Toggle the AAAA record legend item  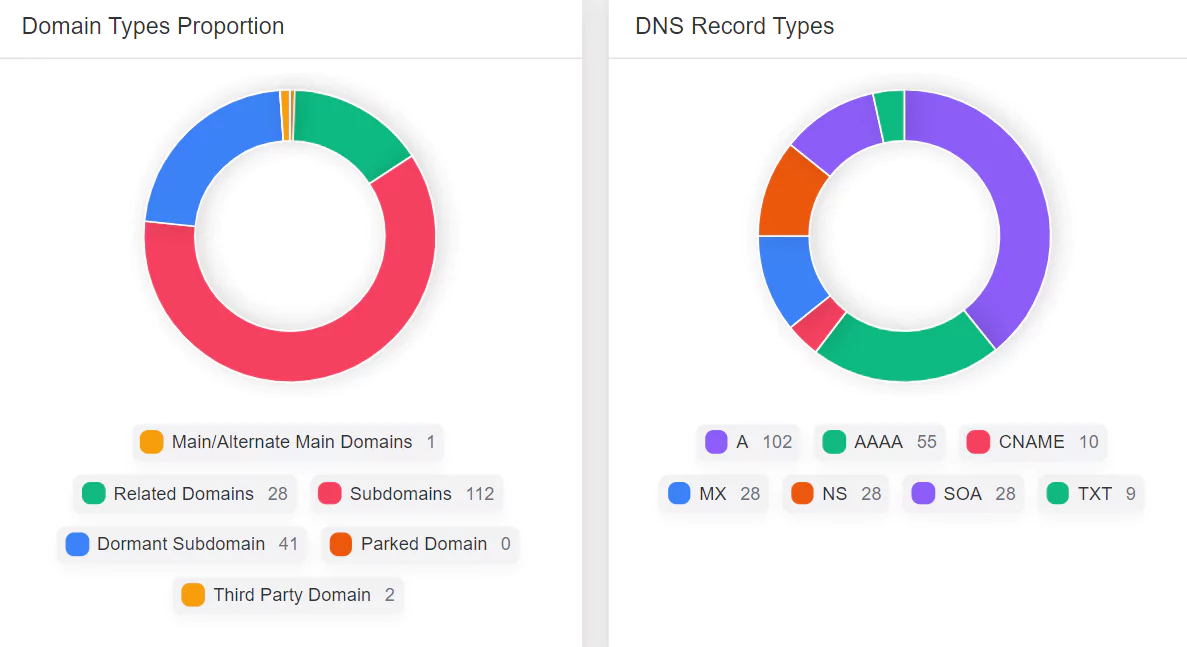click(x=879, y=442)
